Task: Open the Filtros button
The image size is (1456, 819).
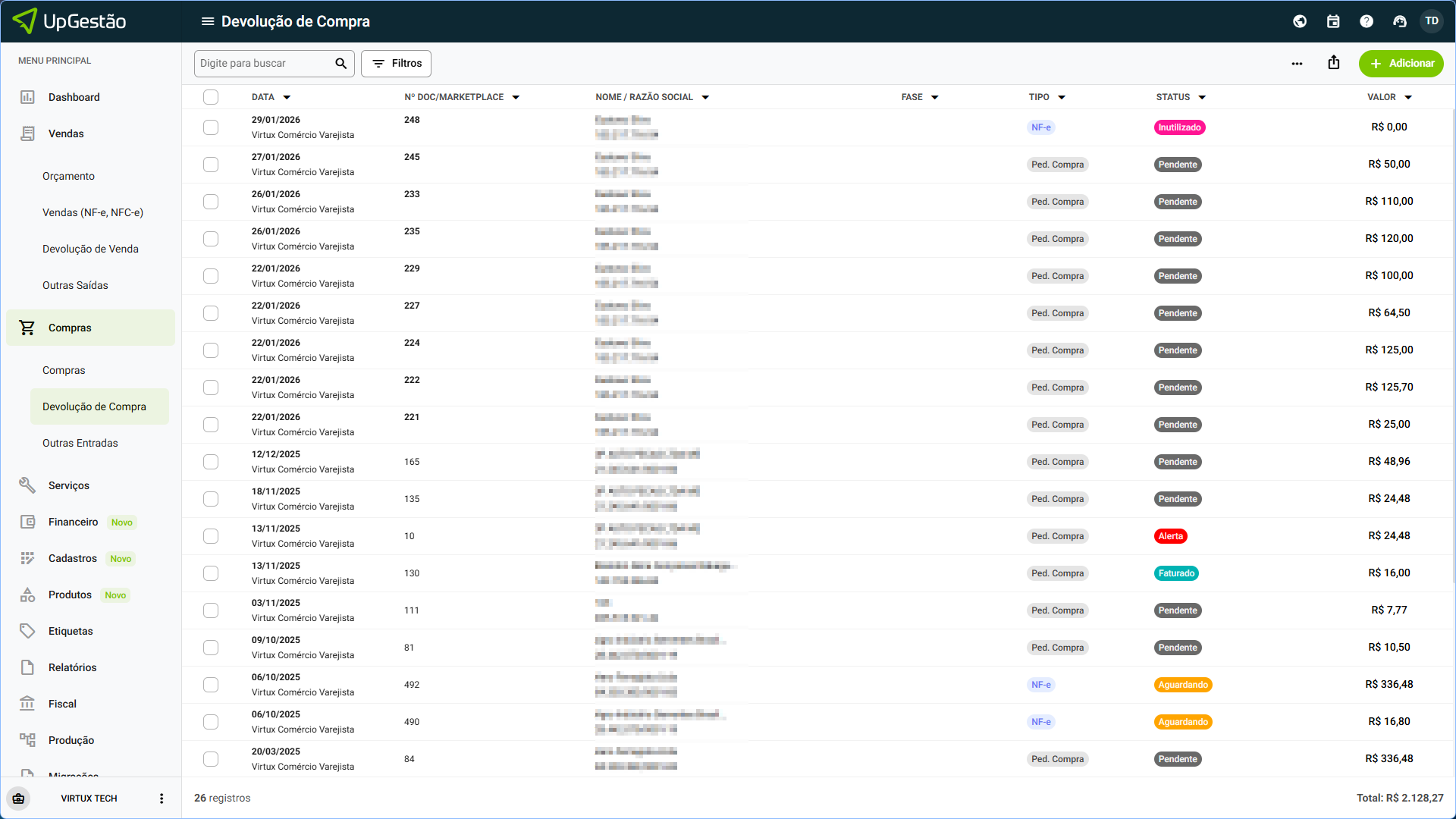Action: point(396,64)
